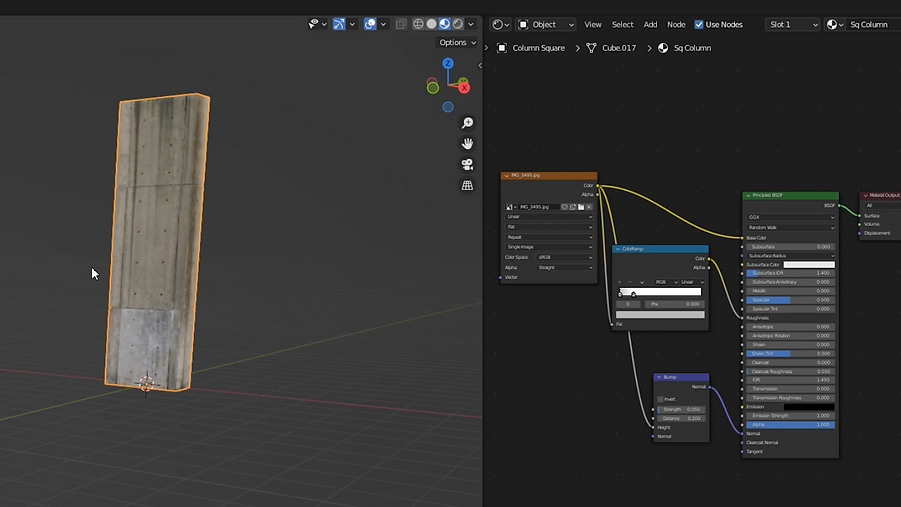
Task: Open the Slot 1 dropdown
Action: [793, 25]
